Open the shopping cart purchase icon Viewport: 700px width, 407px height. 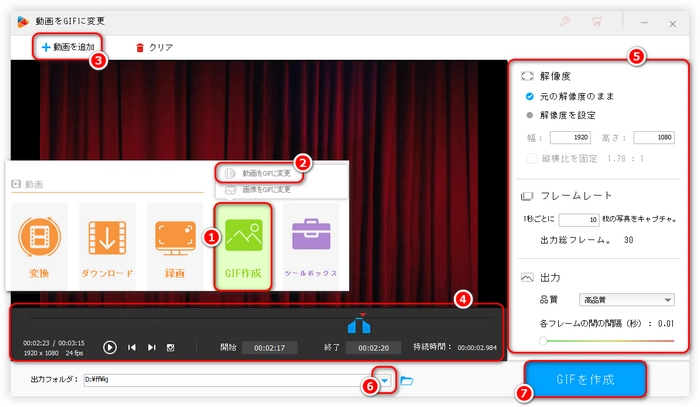pos(597,20)
